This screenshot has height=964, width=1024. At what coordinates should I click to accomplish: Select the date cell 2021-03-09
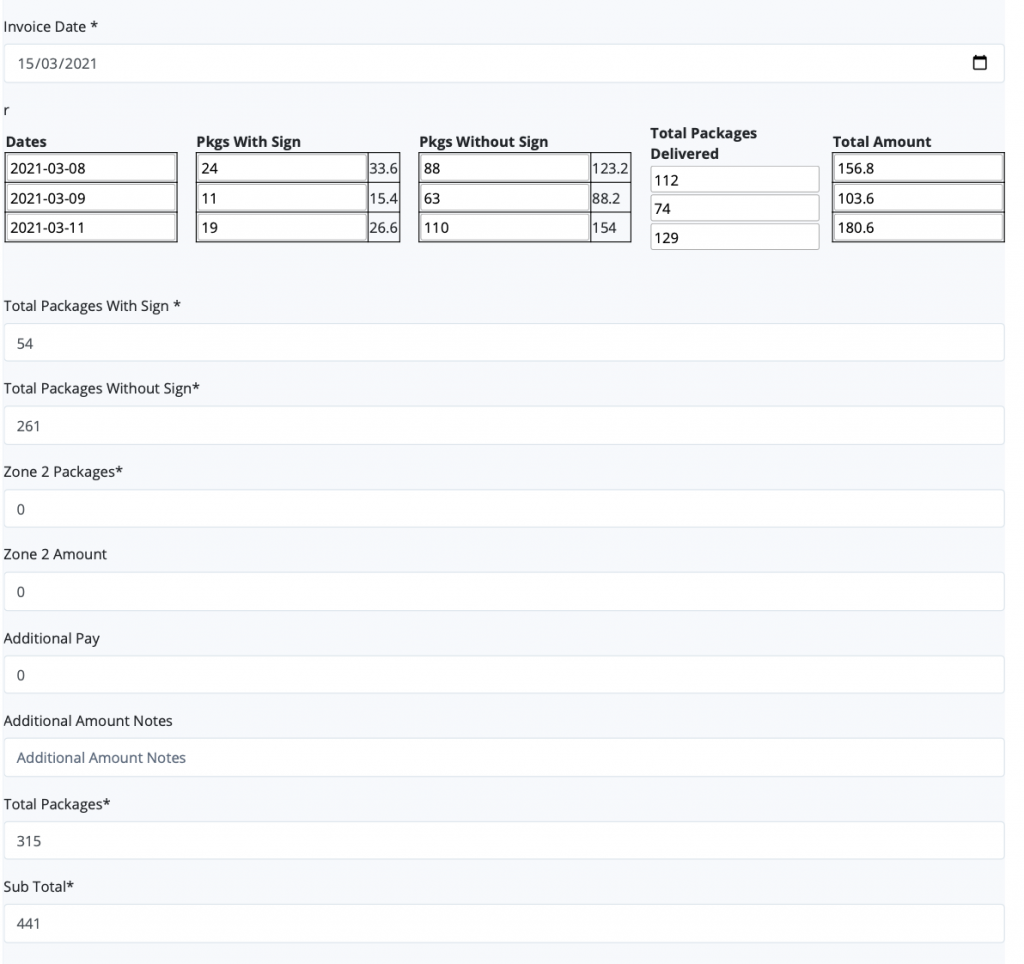[91, 198]
